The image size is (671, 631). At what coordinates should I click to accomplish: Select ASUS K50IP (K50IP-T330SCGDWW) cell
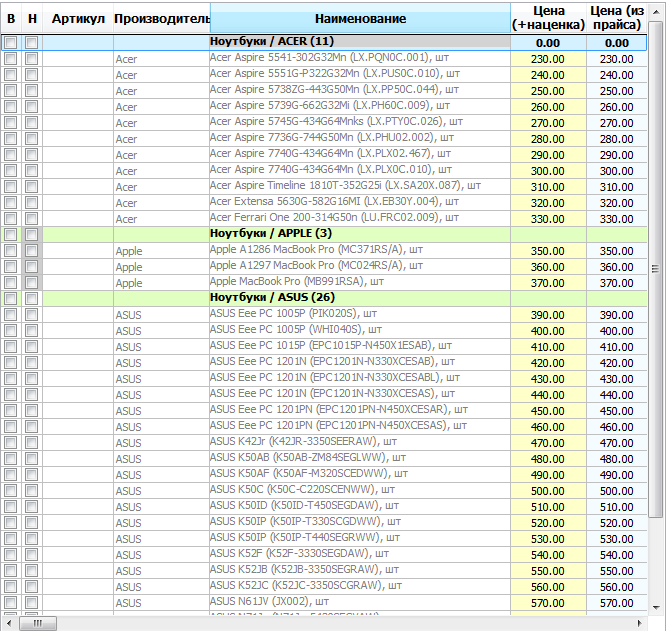[x=360, y=523]
